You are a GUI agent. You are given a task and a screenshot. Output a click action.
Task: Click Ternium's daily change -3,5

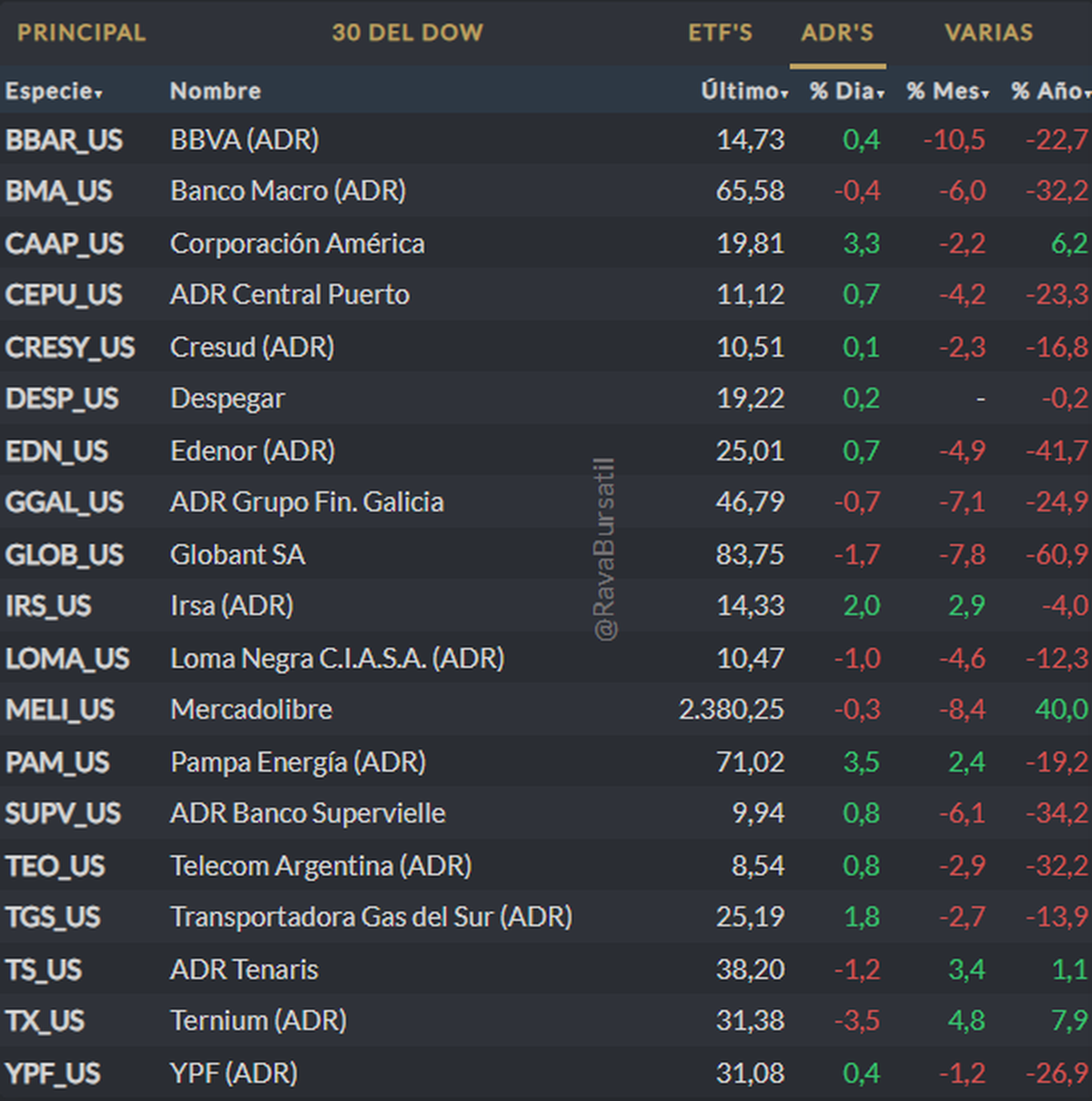tap(857, 1021)
